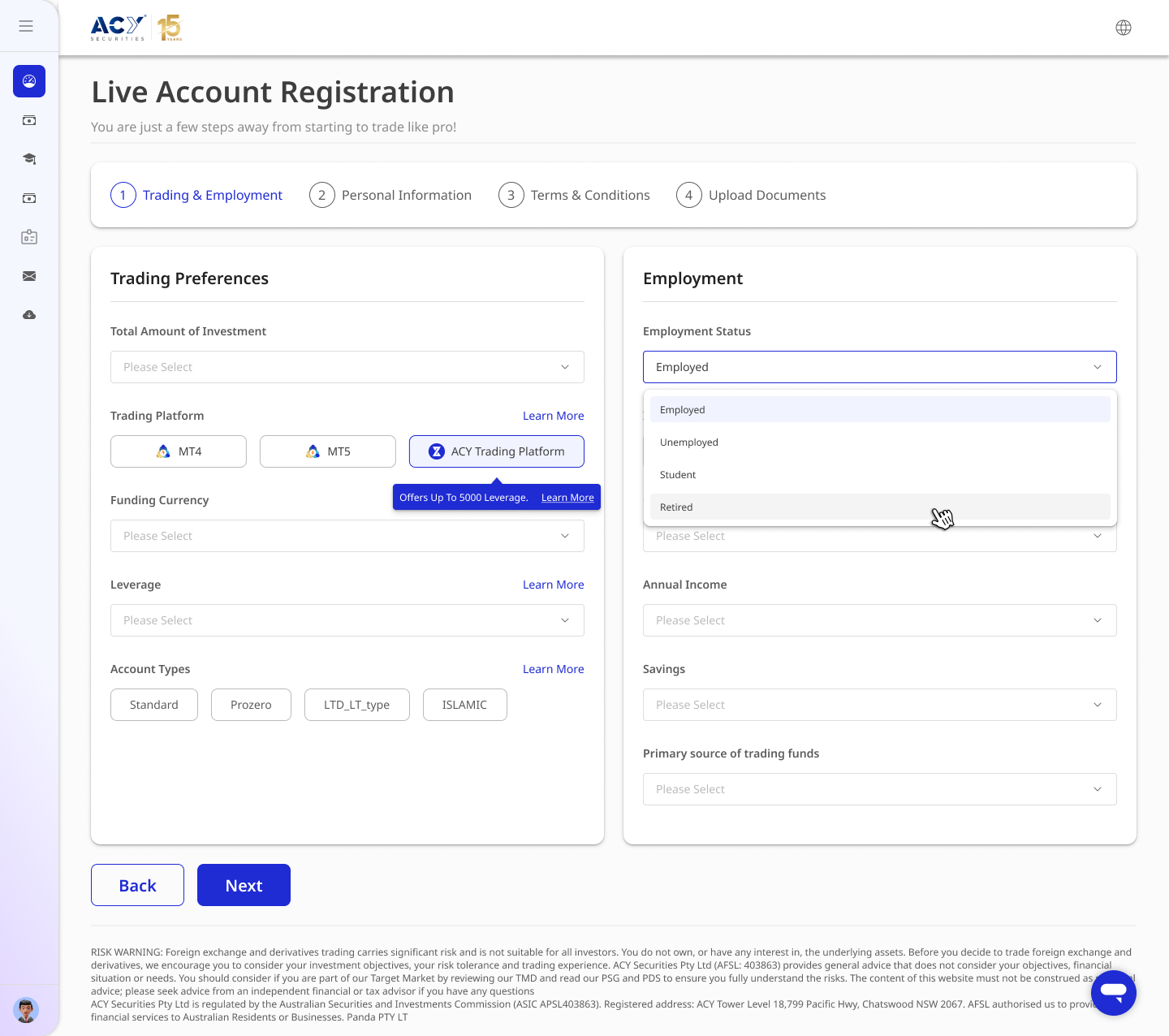Screen dimensions: 1169x1036
Task: Open the Dashboard speedometer icon in sidebar
Action: tap(28, 81)
